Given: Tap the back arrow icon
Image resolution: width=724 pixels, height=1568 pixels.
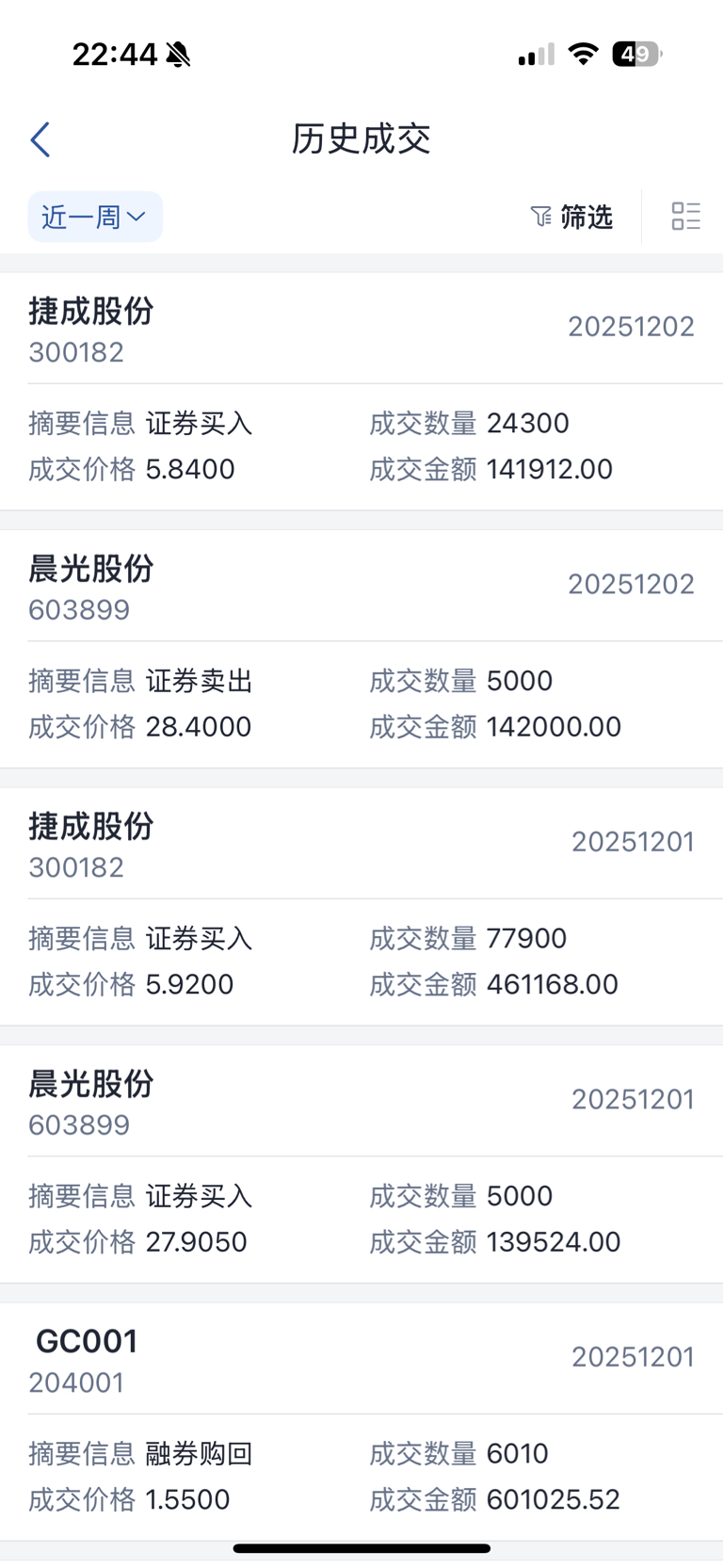Looking at the screenshot, I should 40,139.
